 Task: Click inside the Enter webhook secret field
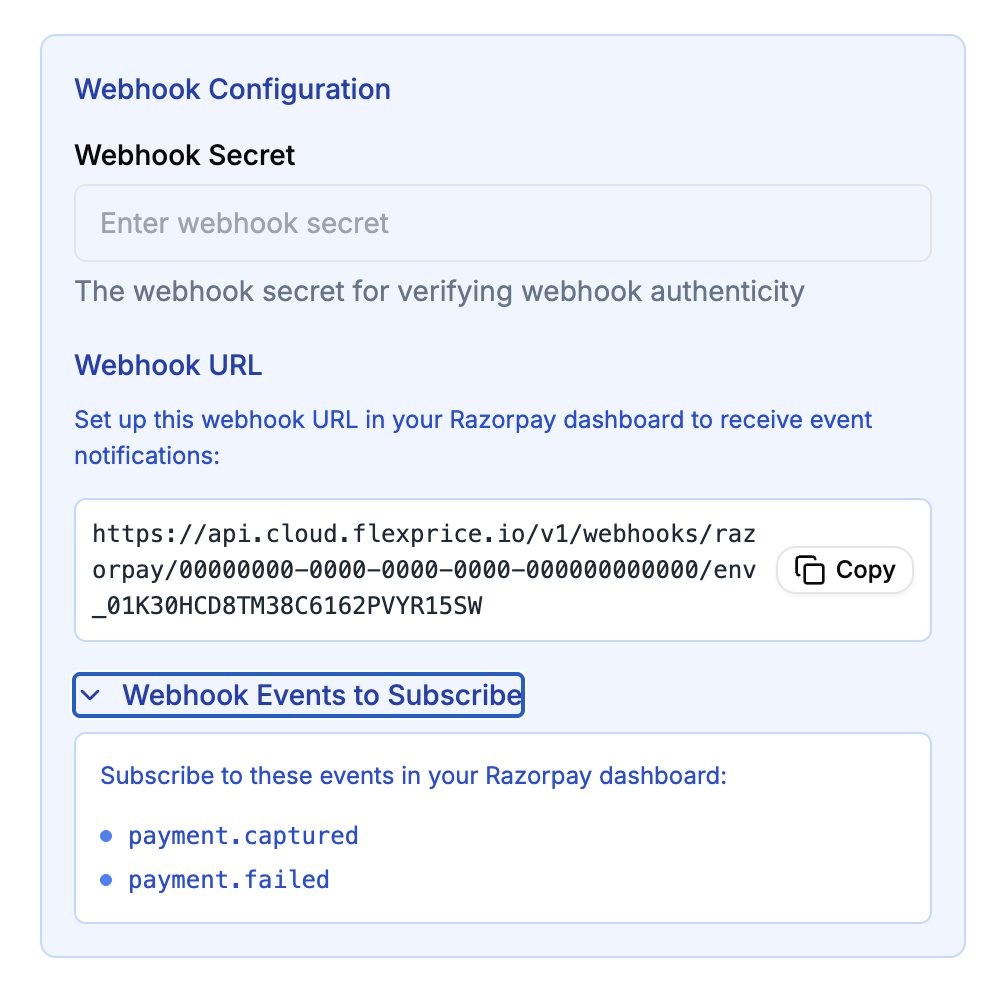(500, 222)
